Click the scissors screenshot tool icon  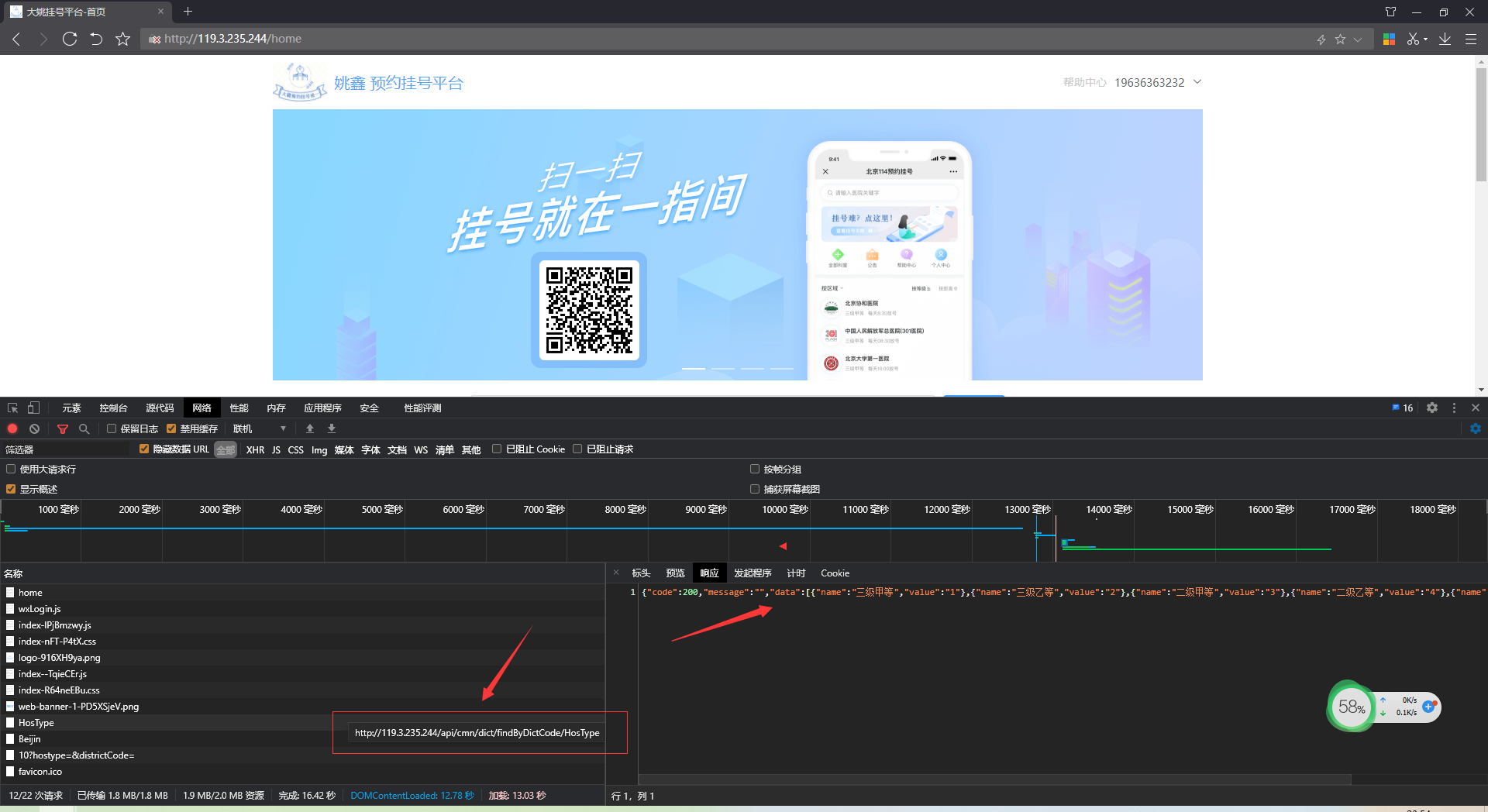[1413, 39]
